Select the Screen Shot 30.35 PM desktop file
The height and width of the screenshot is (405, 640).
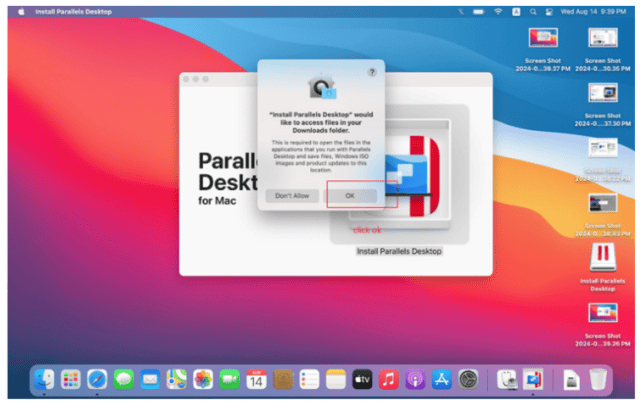point(603,38)
